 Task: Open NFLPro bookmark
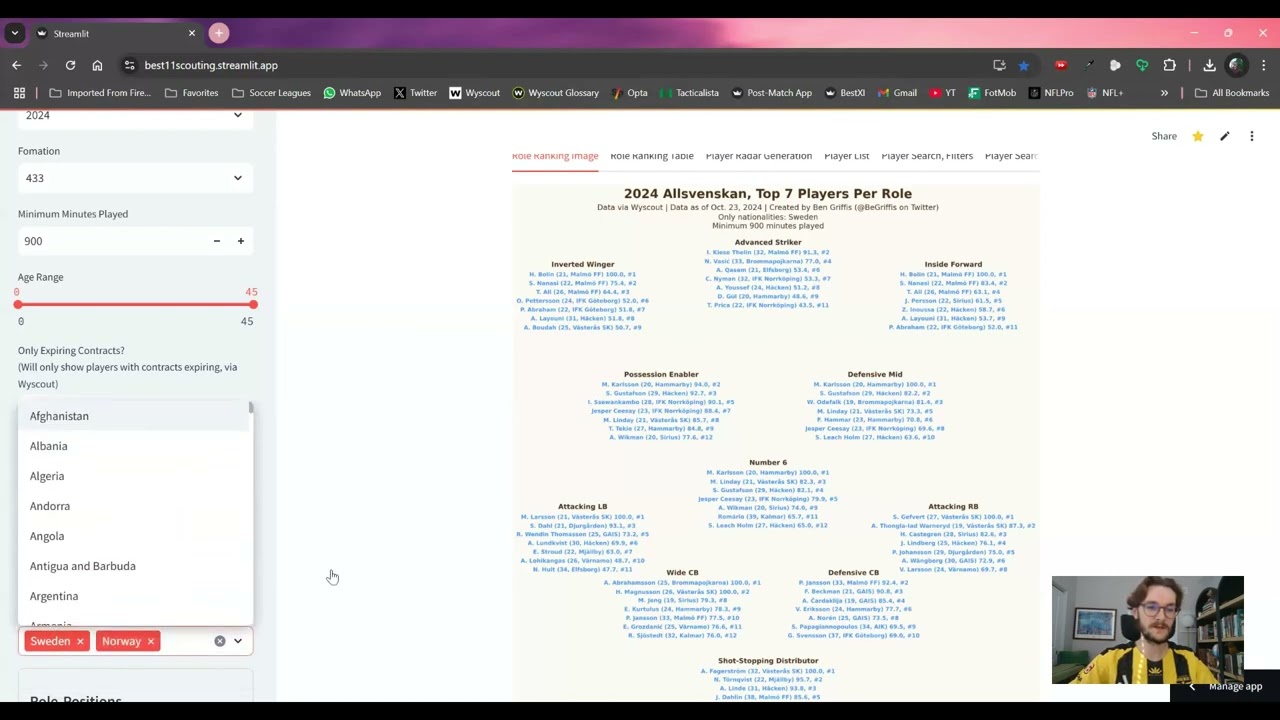[x=1050, y=93]
